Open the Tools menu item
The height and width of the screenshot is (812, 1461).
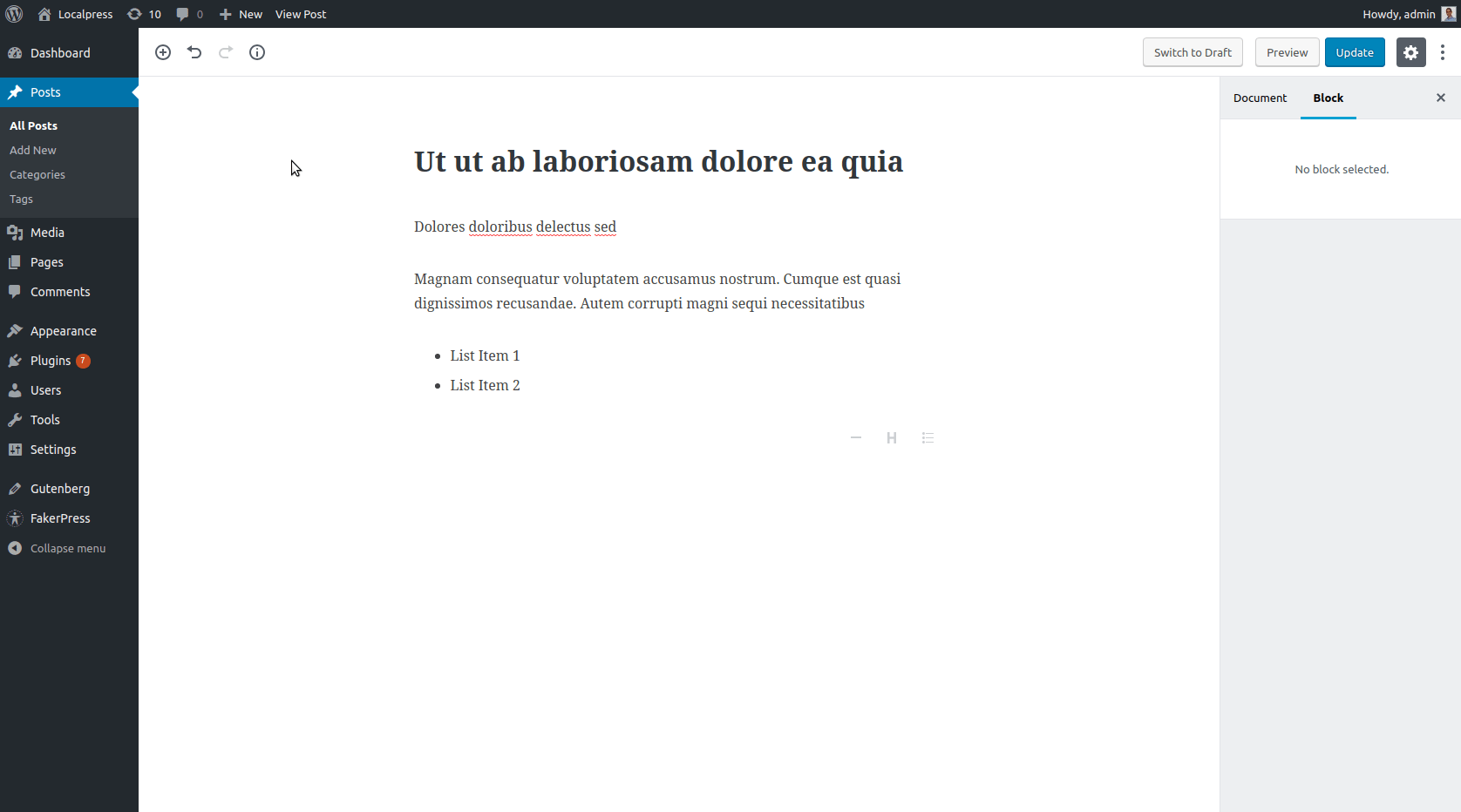[69, 420]
